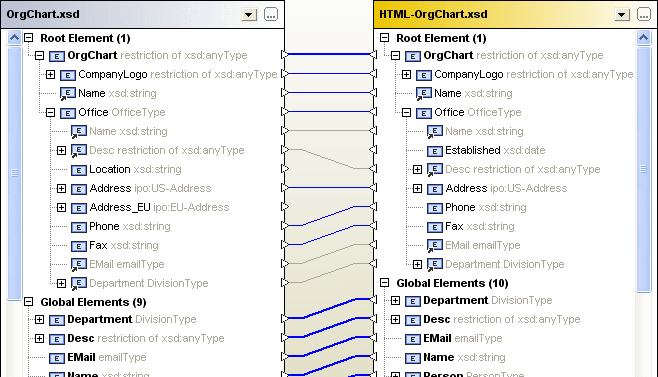Collapse Global Elements (10)
This screenshot has width=658, height=377.
pyautogui.click(x=384, y=283)
